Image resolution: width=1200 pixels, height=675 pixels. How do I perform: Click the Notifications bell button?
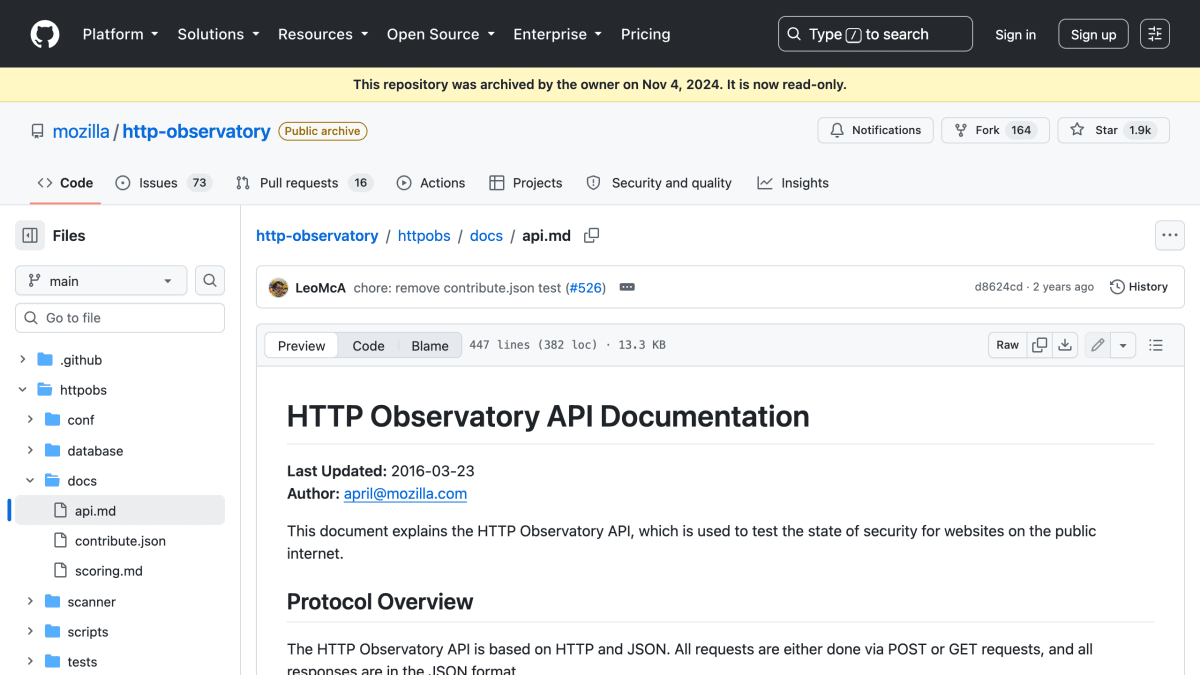click(876, 130)
